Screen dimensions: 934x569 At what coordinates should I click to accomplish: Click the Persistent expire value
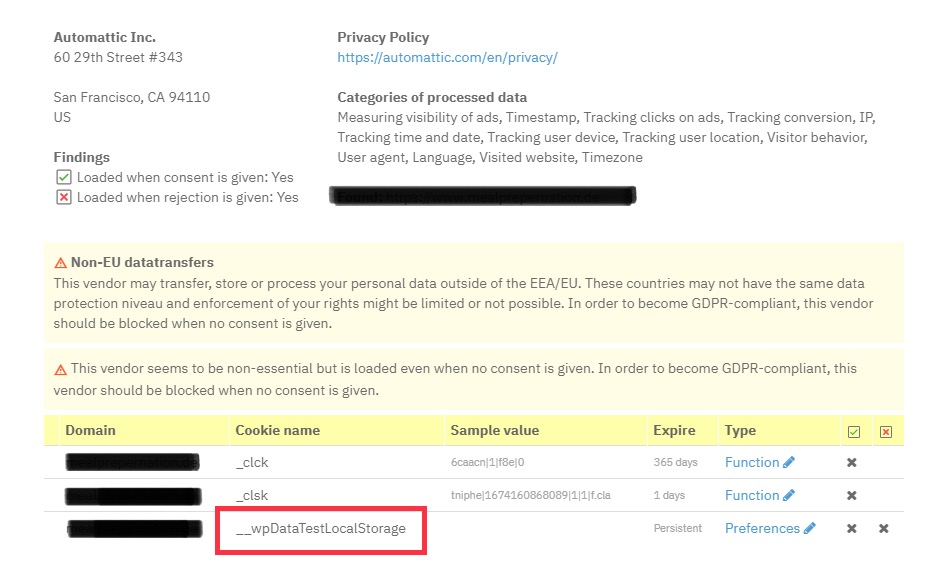click(678, 528)
